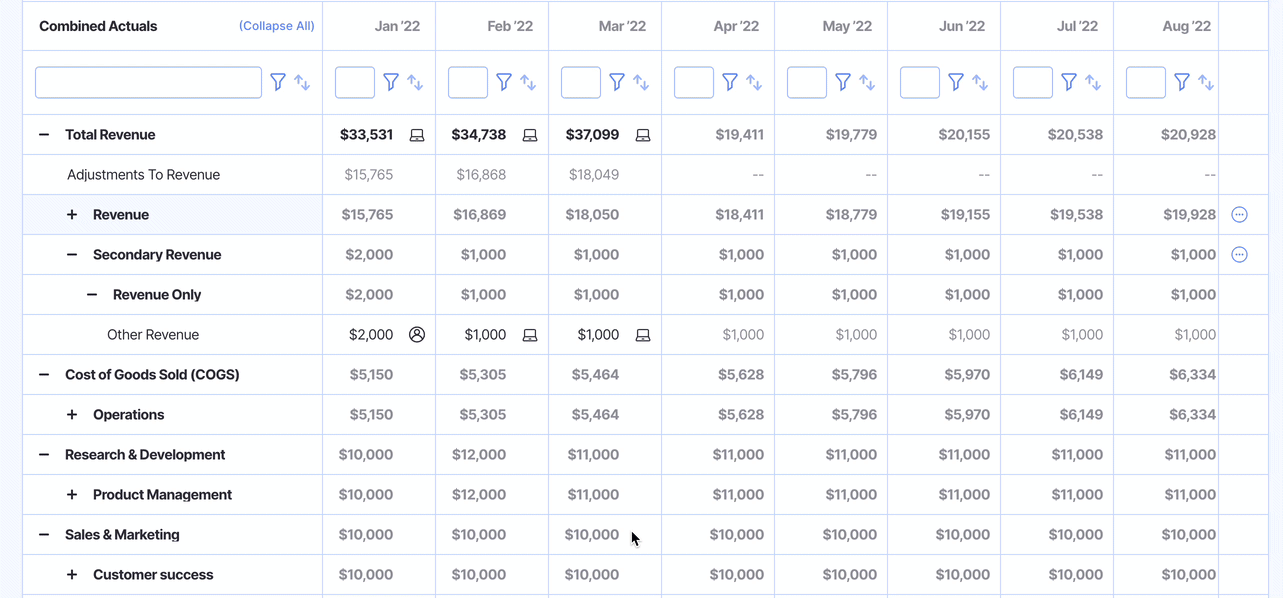Image resolution: width=1283 pixels, height=598 pixels.
Task: Click laptop icon beside Total Revenue Jan value
Action: click(417, 135)
